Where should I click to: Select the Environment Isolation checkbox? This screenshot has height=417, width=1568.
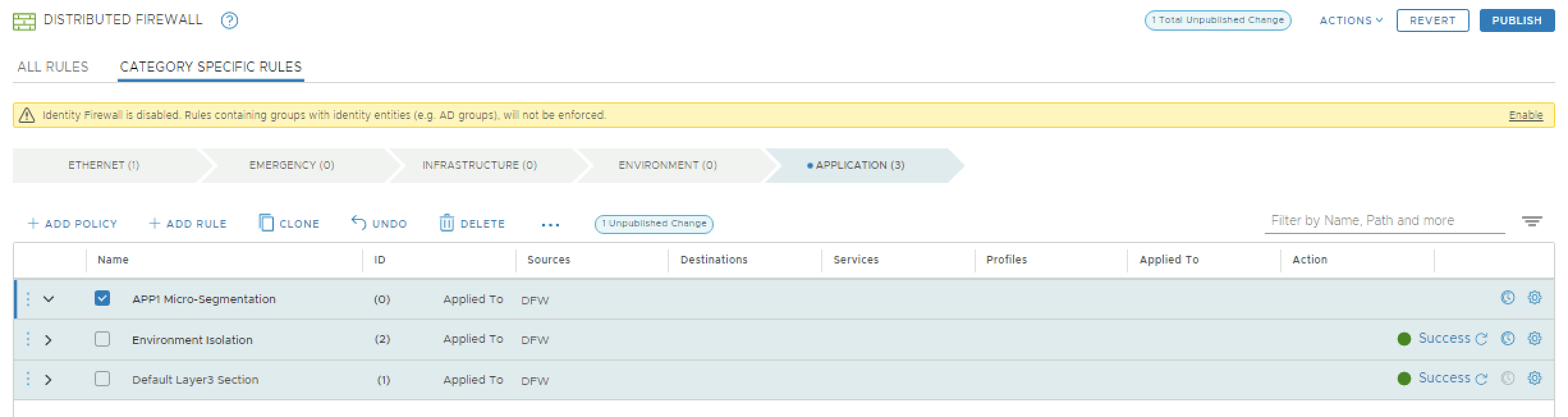click(102, 339)
